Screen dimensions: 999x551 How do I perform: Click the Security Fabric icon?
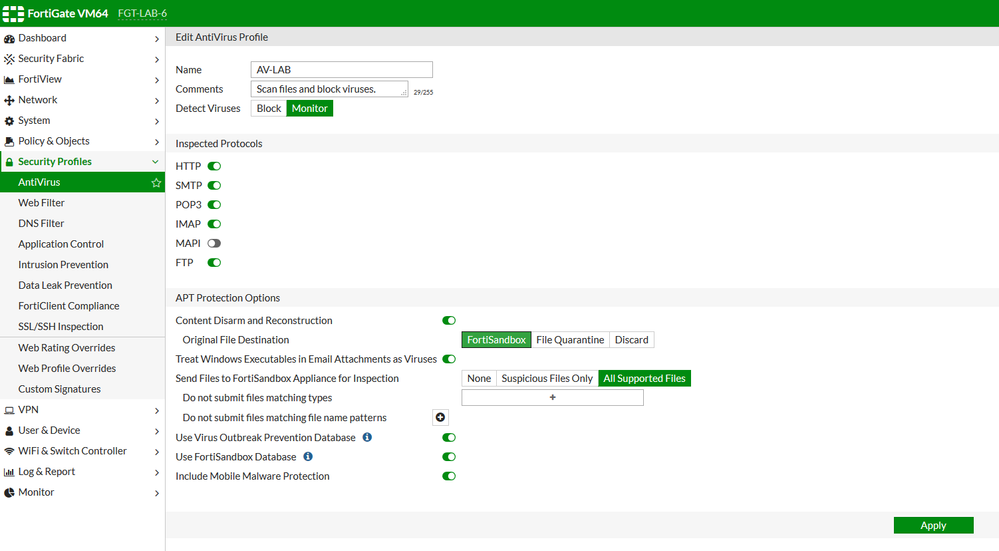[x=9, y=59]
